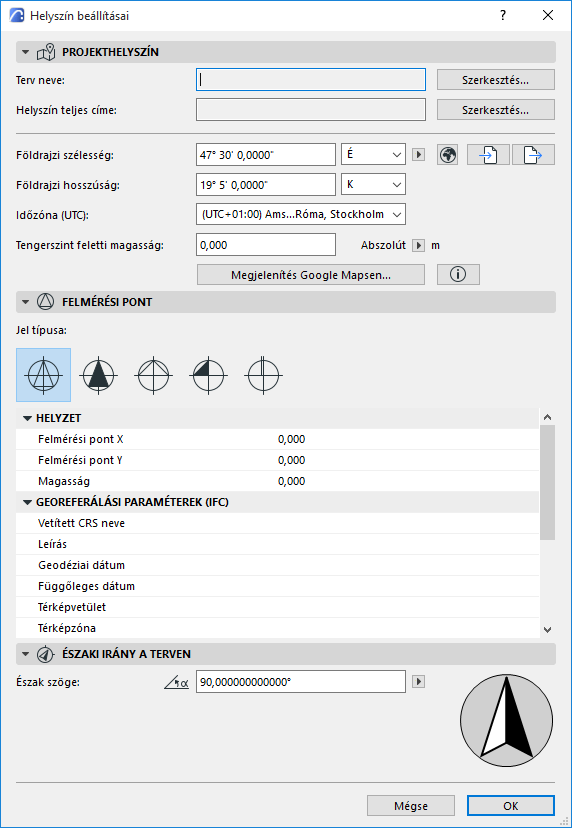Viewport: 572px width, 828px height.
Task: Click the Északi irány compass section icon
Action: [x=45, y=654]
